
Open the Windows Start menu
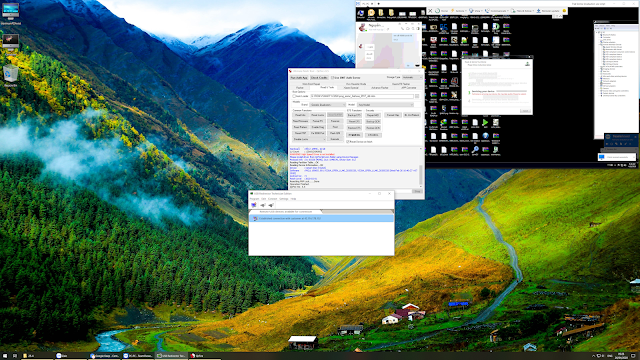click(x=5, y=356)
